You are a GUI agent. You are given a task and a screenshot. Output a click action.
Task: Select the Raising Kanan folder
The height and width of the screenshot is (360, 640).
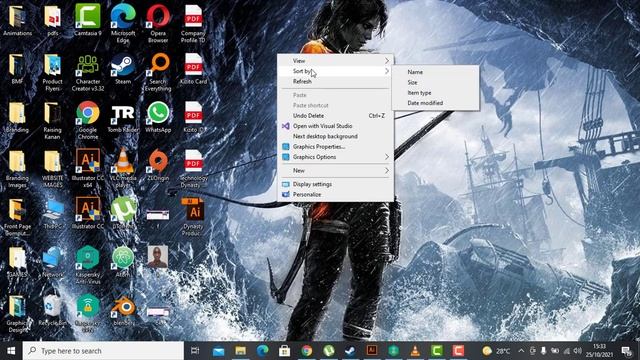[52, 120]
